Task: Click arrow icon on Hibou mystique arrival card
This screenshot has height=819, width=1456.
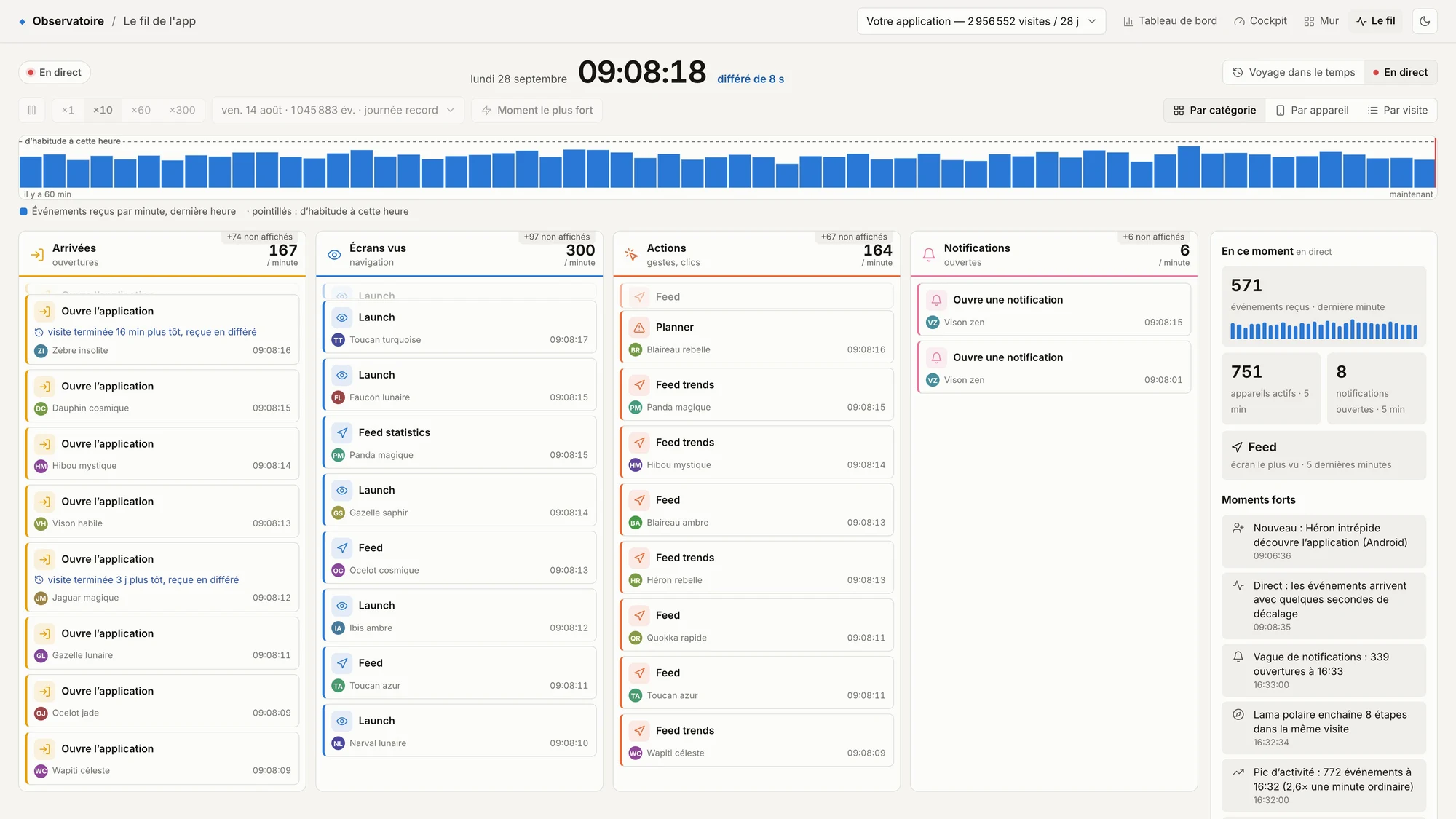Action: [x=44, y=444]
